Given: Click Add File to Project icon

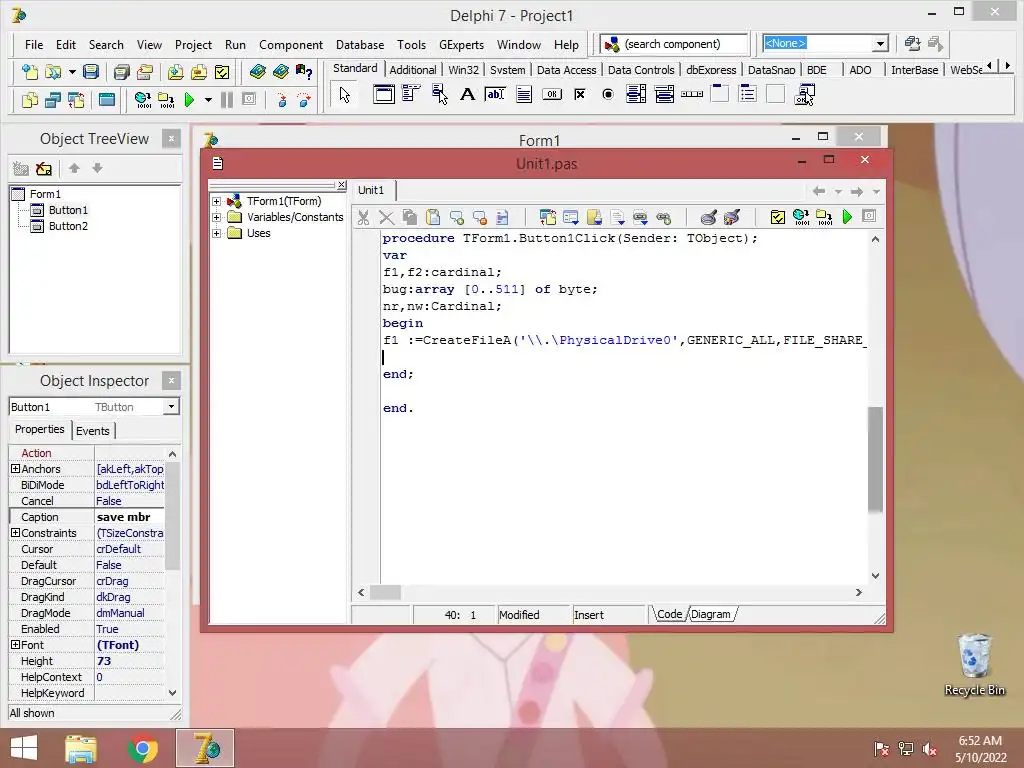Looking at the screenshot, I should coord(175,72).
